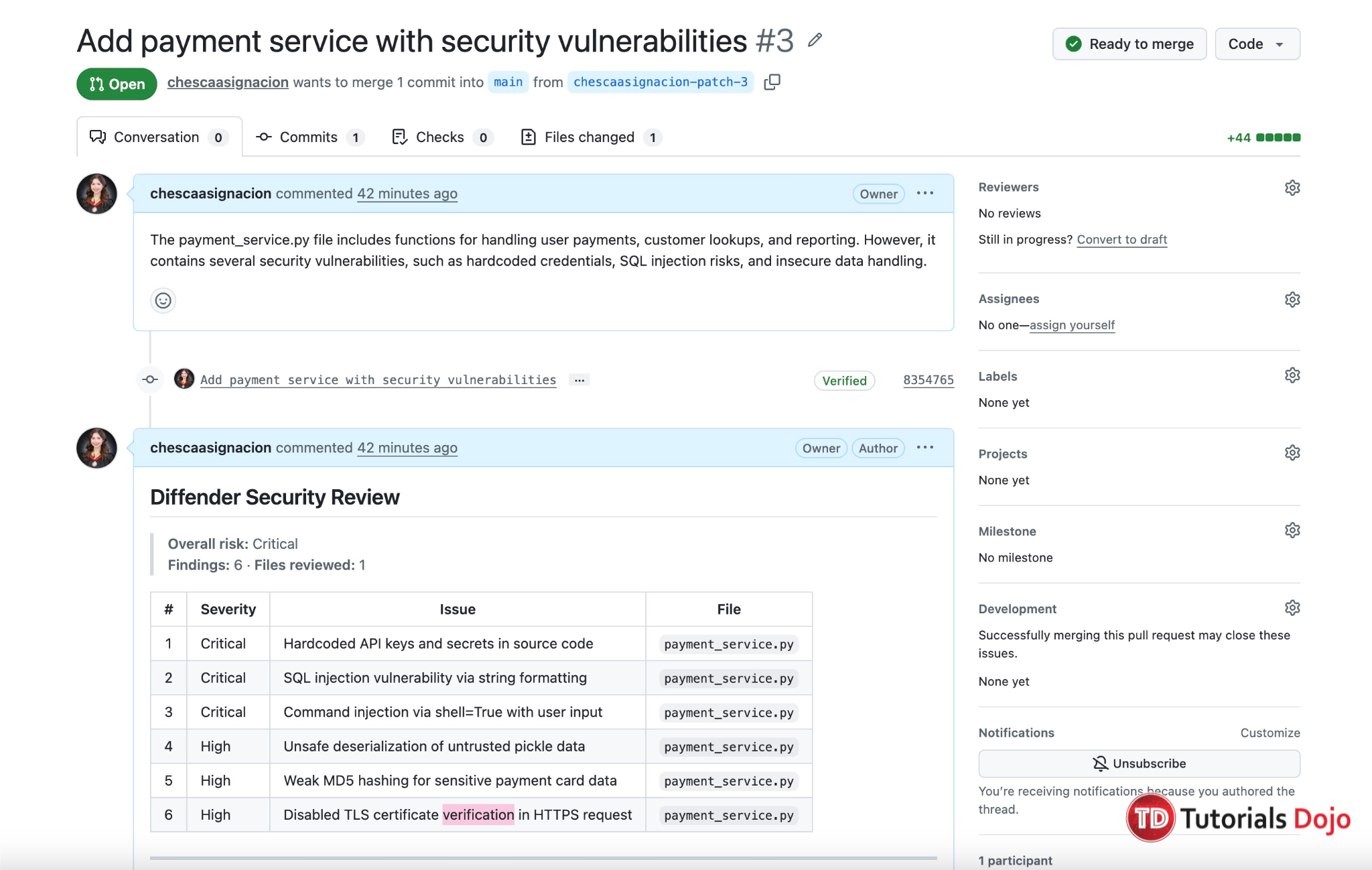Click the Severity column header

click(228, 609)
